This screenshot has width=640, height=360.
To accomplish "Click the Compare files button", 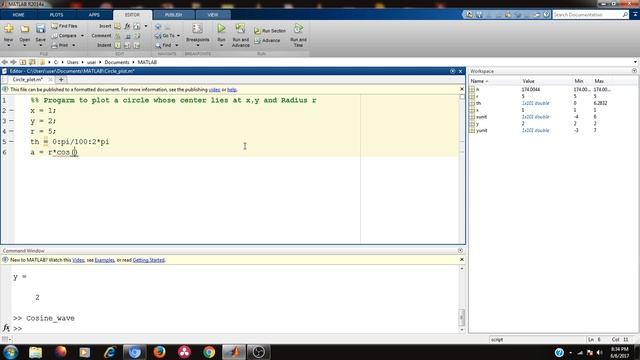I will click(x=64, y=36).
